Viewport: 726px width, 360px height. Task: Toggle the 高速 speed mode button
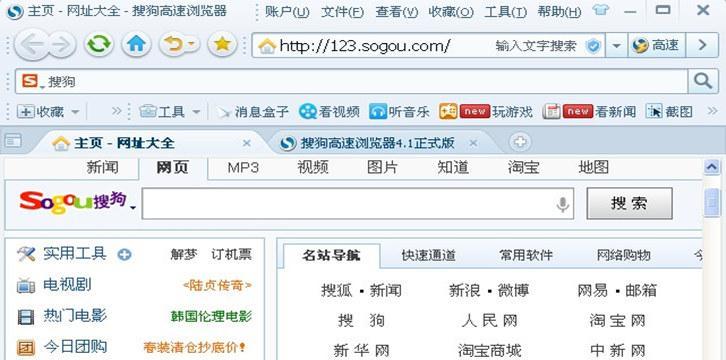click(656, 45)
